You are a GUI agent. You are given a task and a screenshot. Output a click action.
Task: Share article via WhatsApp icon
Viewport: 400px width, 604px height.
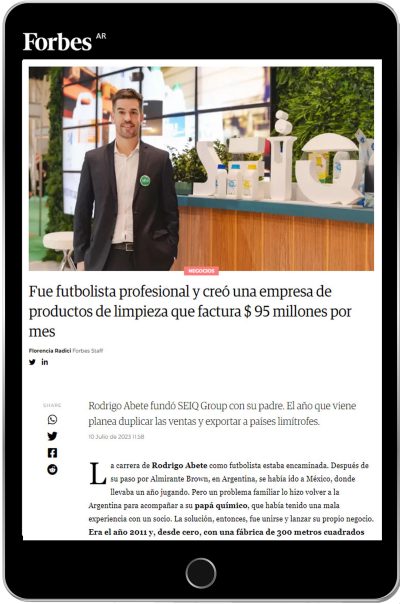click(x=52, y=419)
